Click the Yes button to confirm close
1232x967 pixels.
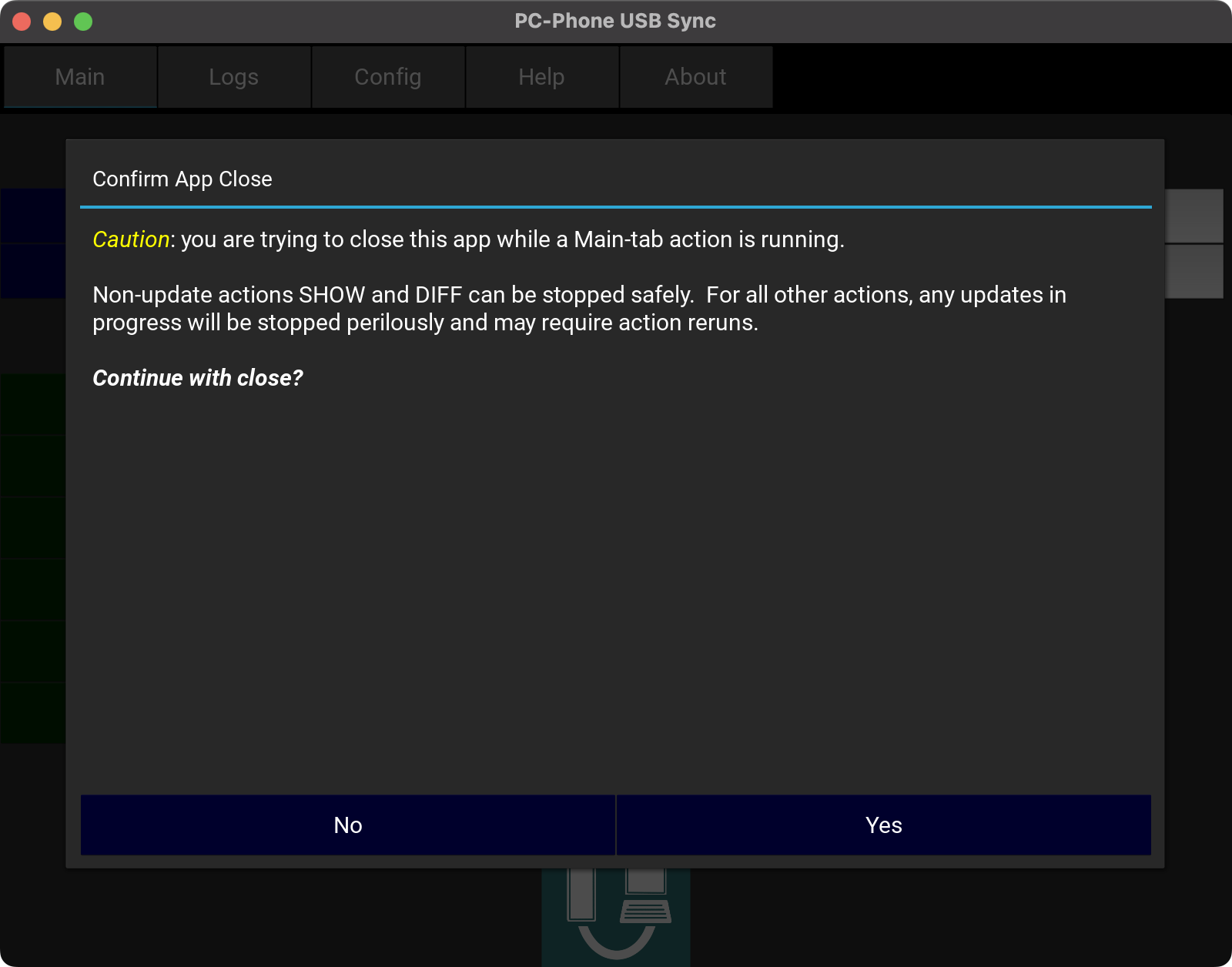883,825
